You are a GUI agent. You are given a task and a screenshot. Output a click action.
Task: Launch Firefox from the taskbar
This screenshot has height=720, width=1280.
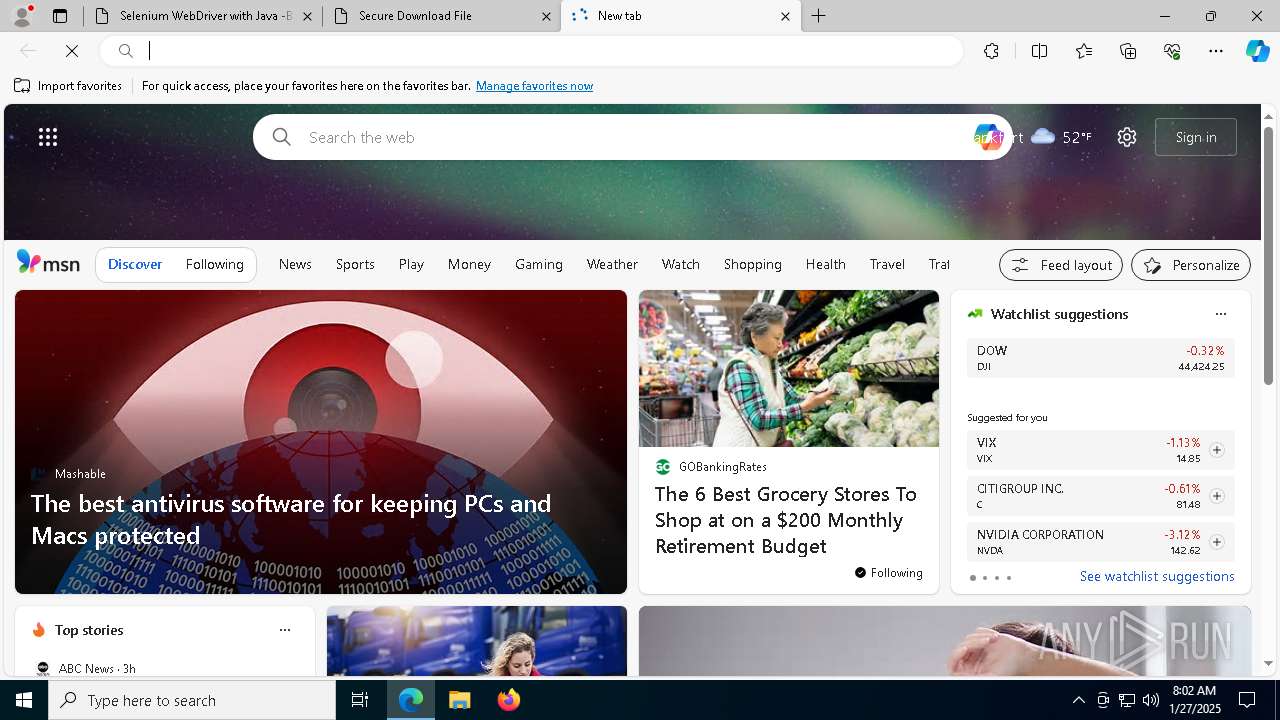(x=509, y=700)
